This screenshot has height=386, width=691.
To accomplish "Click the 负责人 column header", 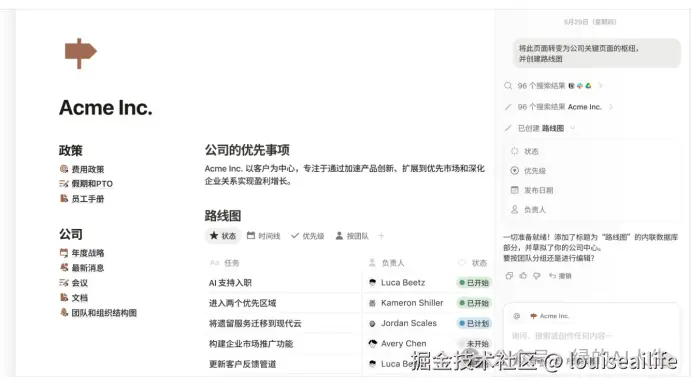I will pos(386,263).
